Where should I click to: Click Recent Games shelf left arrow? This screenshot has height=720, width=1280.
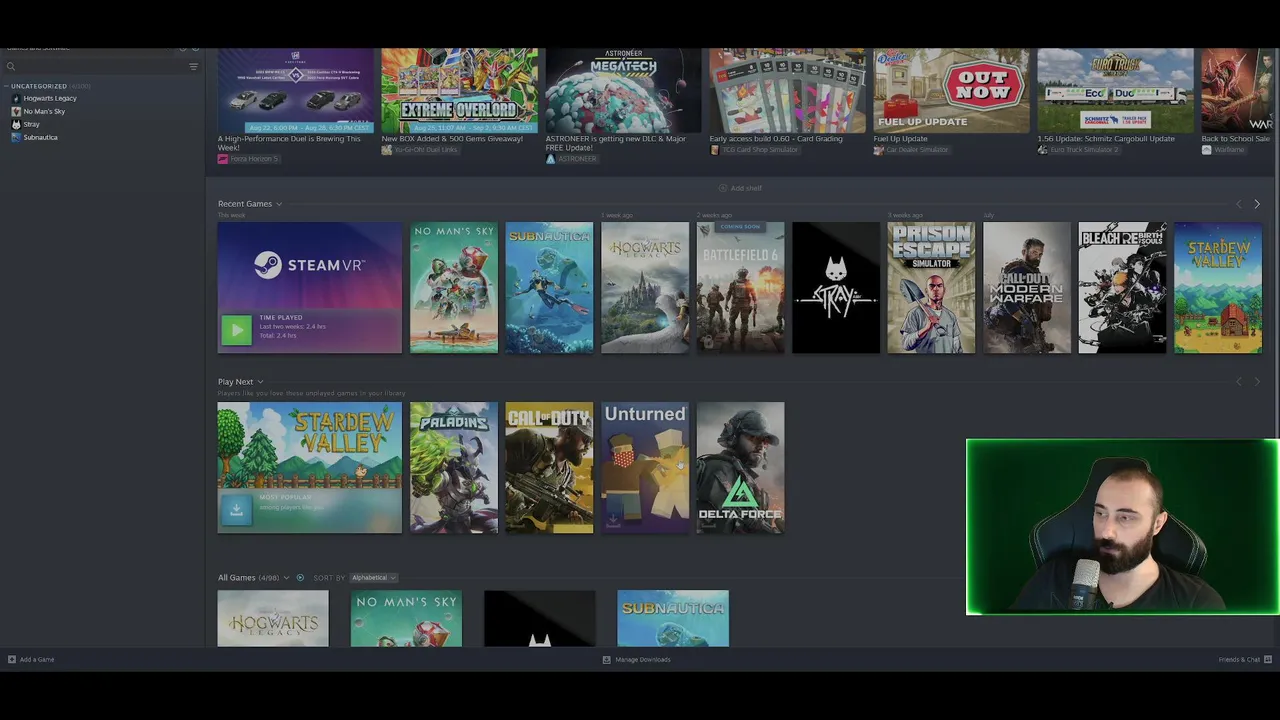[x=1239, y=204]
